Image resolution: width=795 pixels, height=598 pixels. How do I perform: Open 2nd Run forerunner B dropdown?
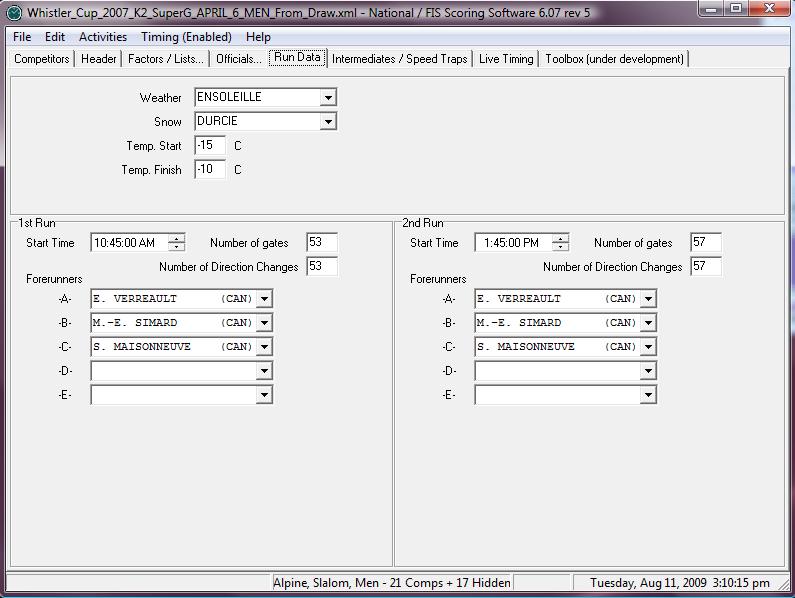(648, 323)
